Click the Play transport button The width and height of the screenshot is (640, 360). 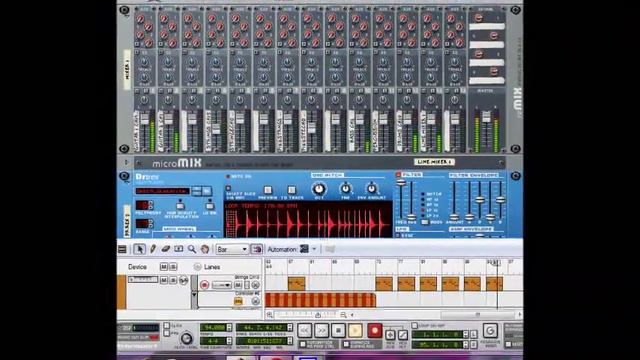click(355, 330)
